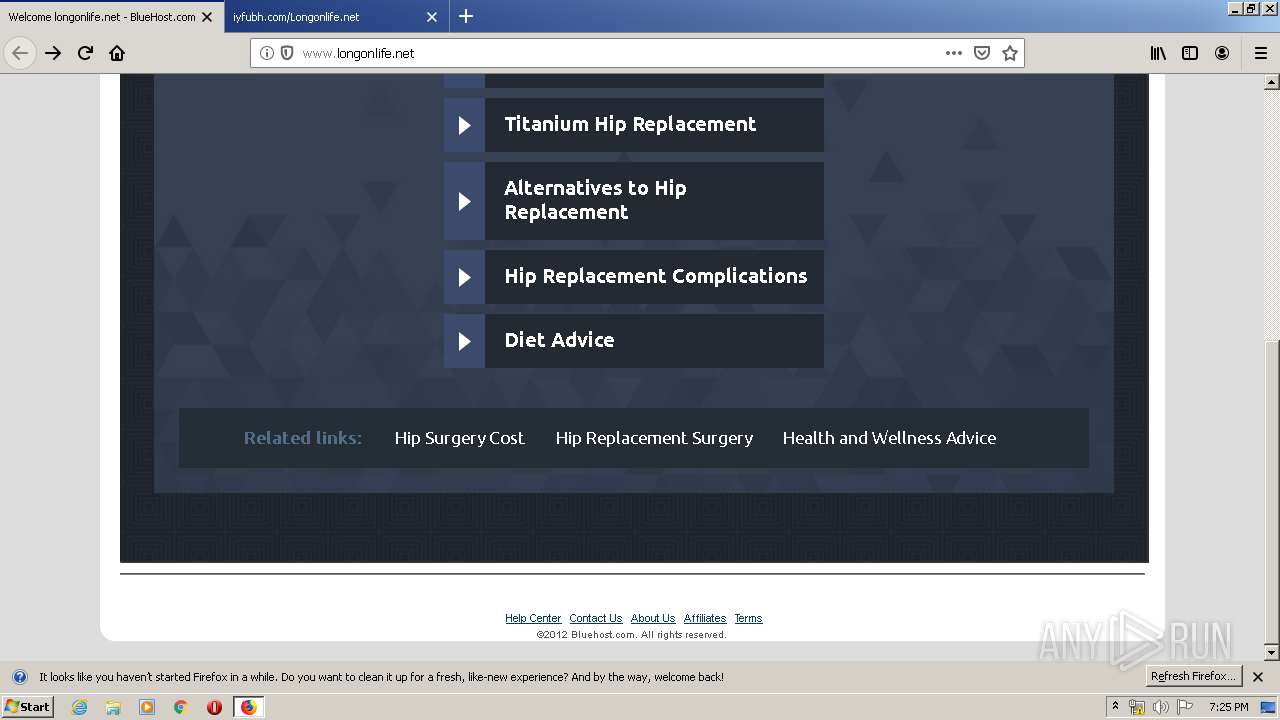1280x720 pixels.
Task: Bookmark this page with the star
Action: point(1010,53)
